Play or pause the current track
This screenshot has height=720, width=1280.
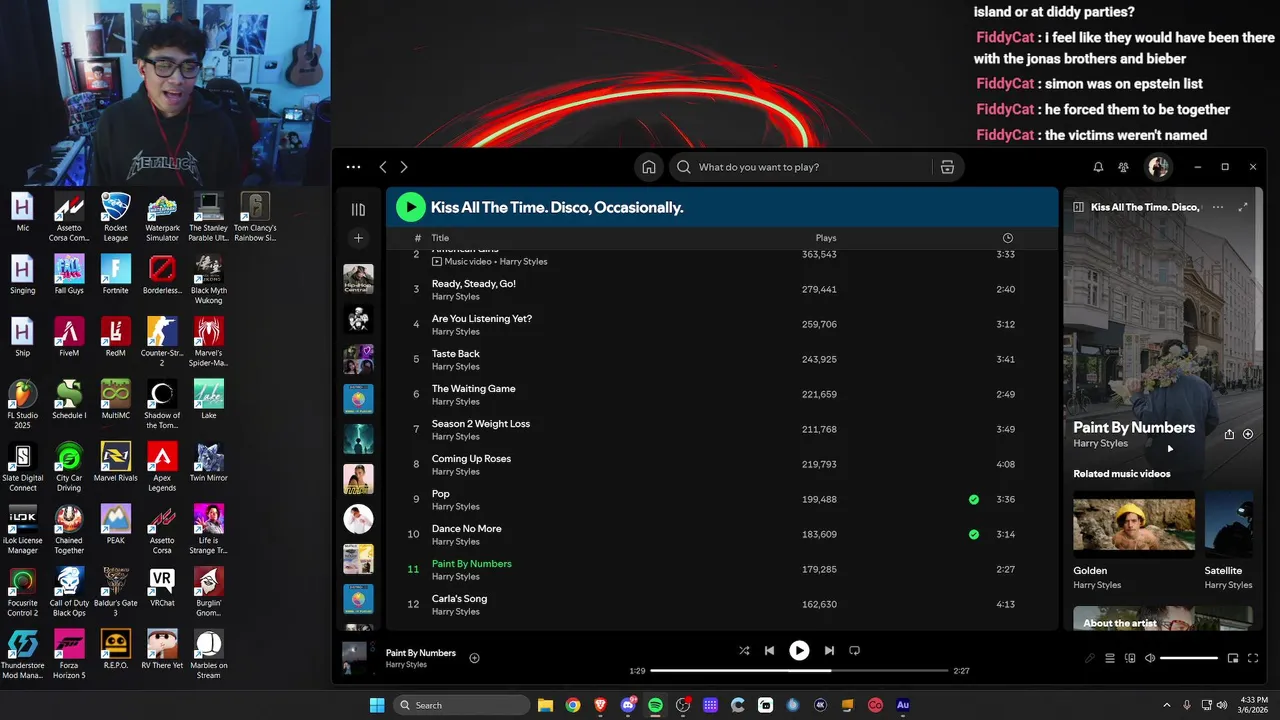point(799,650)
